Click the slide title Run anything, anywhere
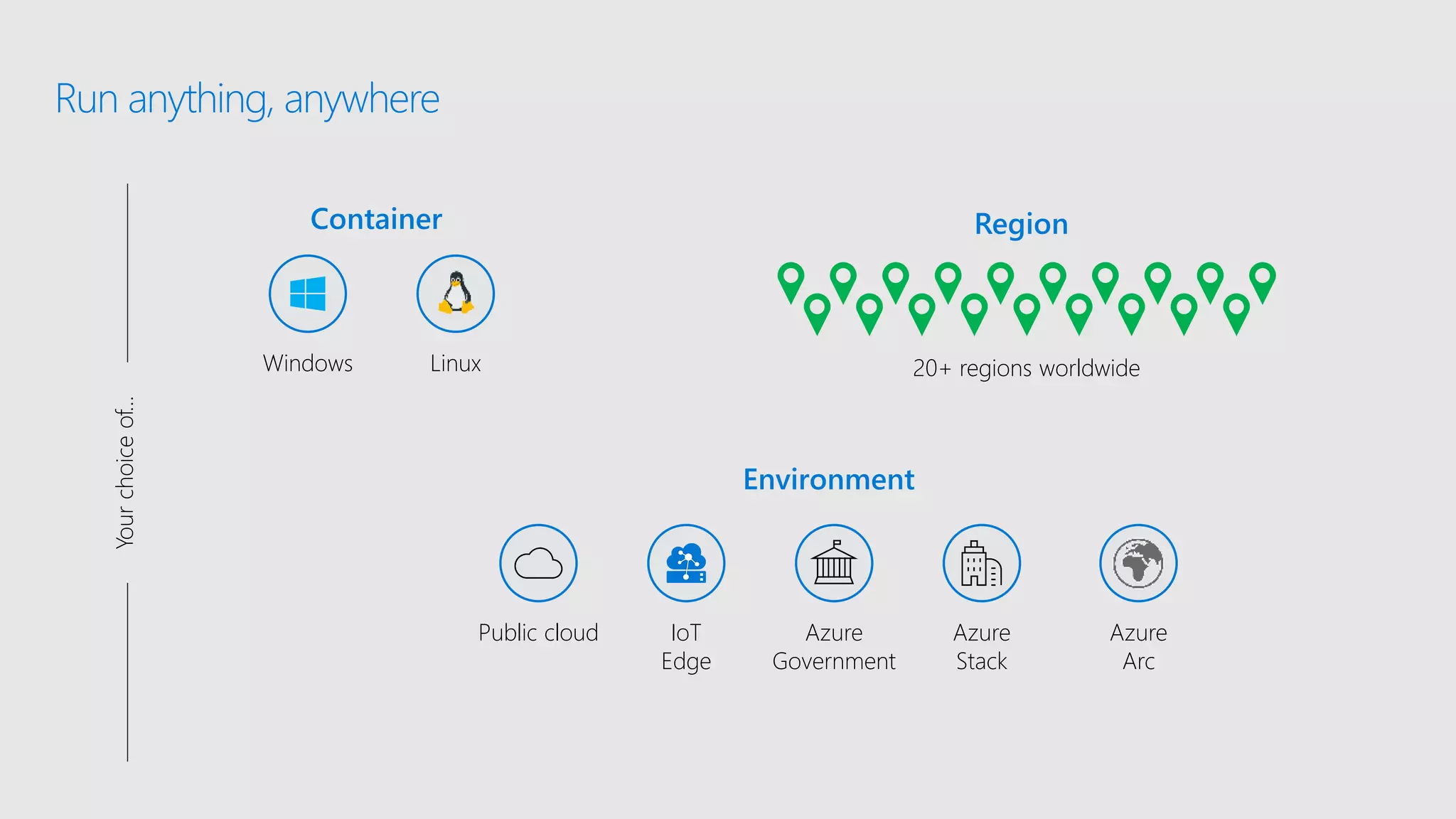Viewport: 1456px width, 819px height. (x=247, y=99)
